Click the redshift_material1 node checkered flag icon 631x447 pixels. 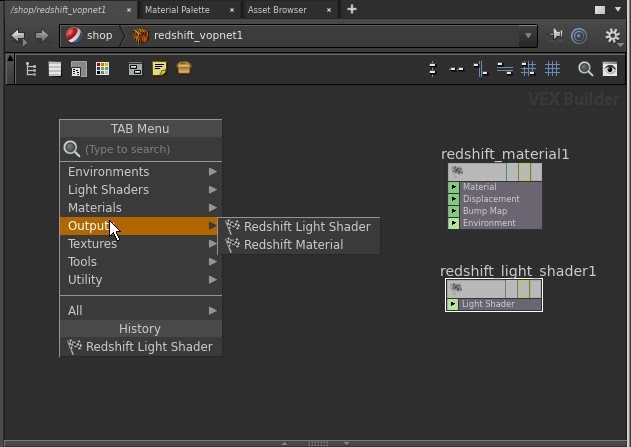[457, 171]
